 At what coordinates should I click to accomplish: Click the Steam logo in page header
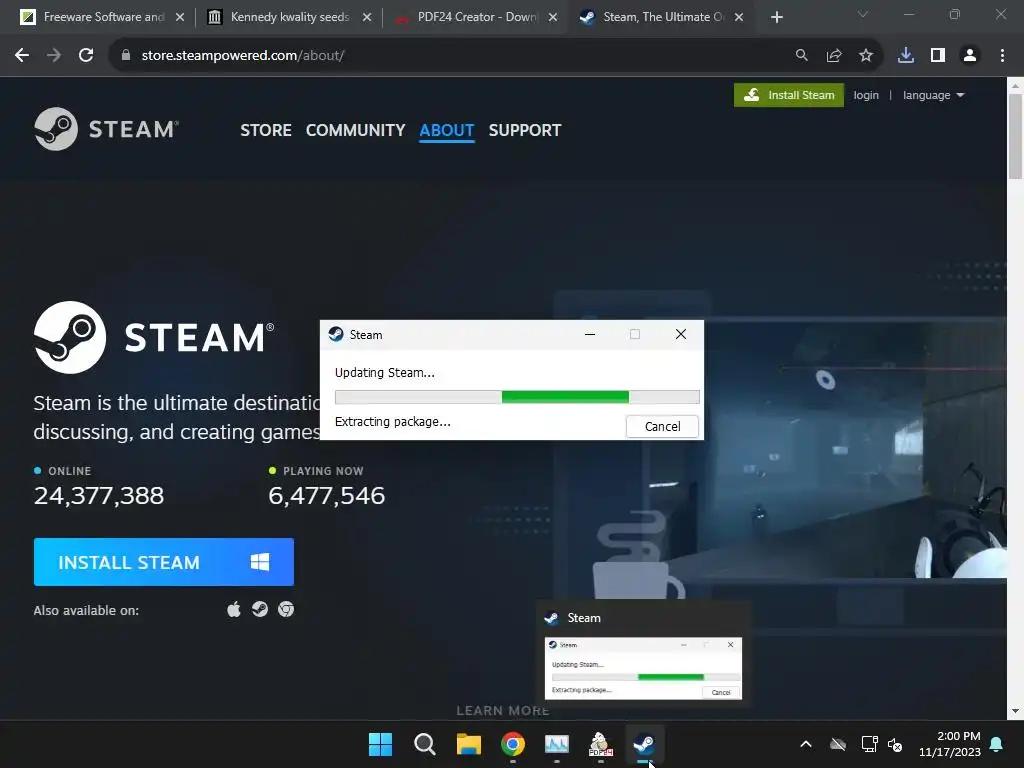106,129
